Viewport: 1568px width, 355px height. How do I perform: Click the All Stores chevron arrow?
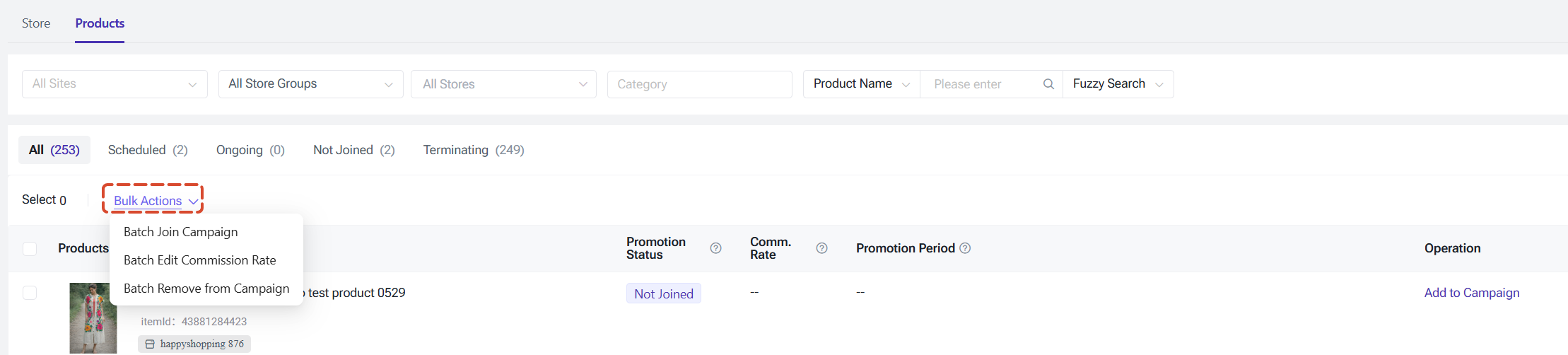coord(583,85)
